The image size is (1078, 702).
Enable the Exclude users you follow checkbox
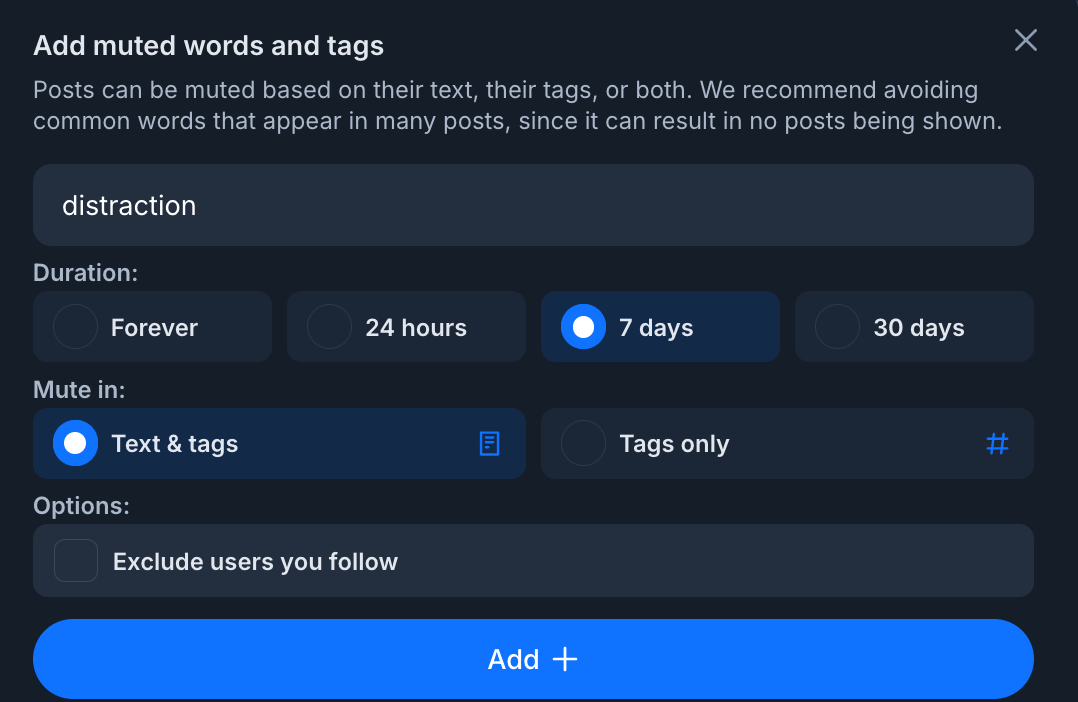(76, 561)
